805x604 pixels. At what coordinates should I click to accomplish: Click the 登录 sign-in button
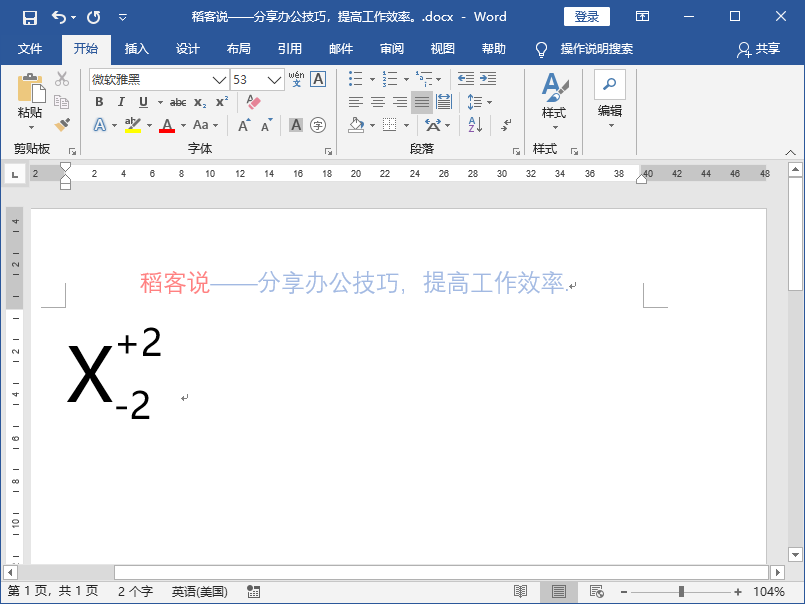tap(587, 17)
